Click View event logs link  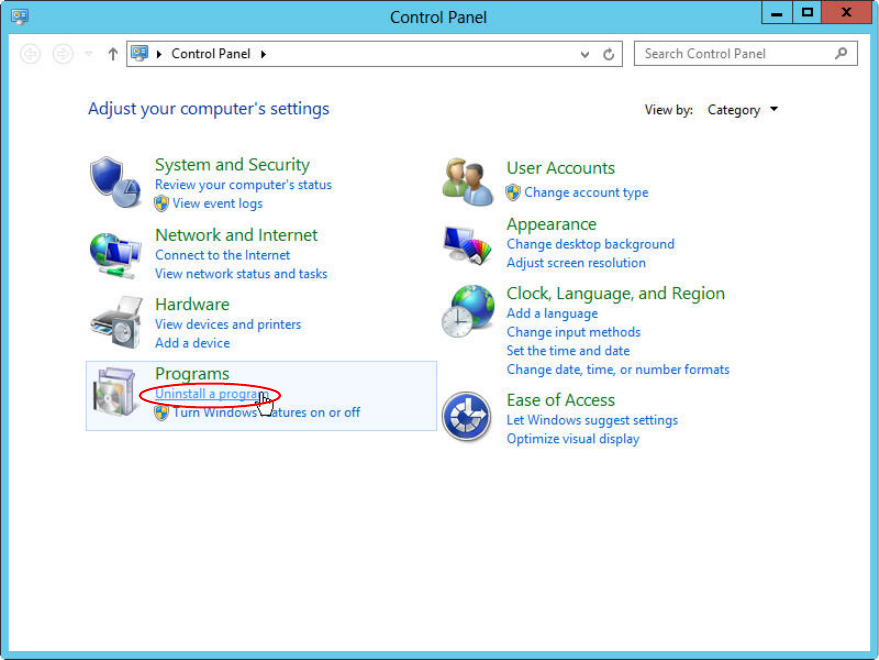218,204
